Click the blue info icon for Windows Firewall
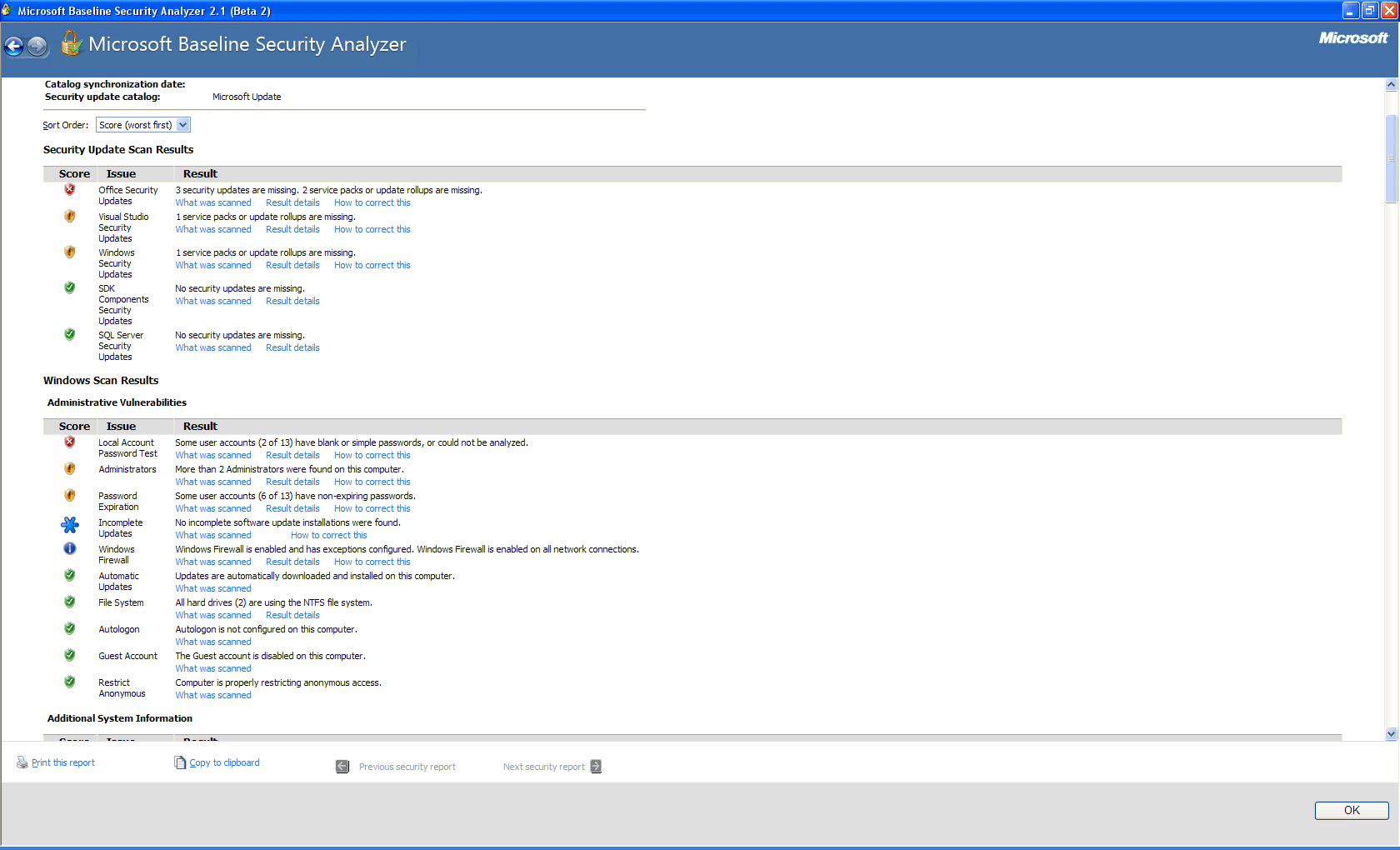 click(70, 548)
